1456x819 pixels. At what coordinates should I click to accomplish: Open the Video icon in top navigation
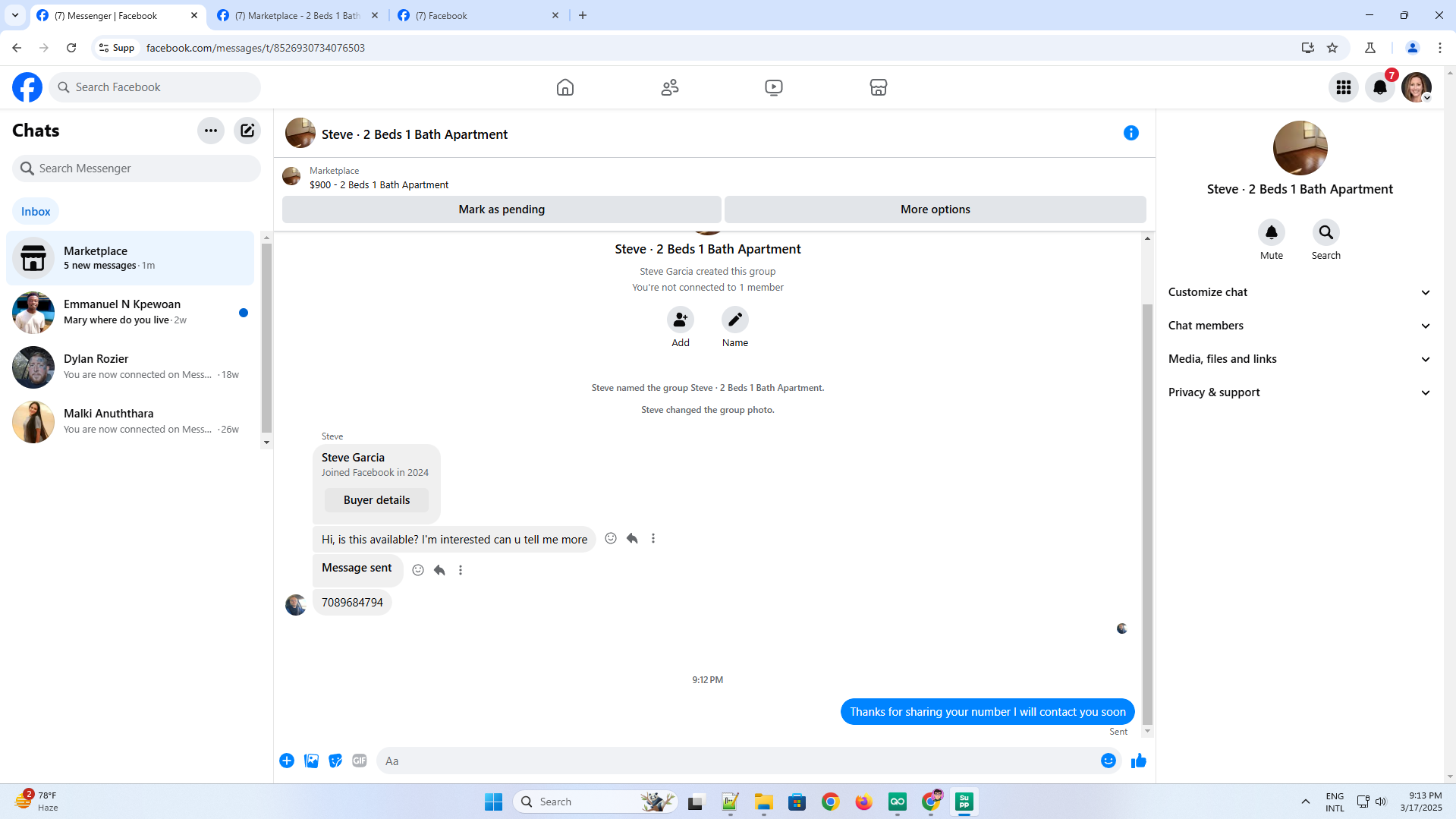tap(774, 87)
